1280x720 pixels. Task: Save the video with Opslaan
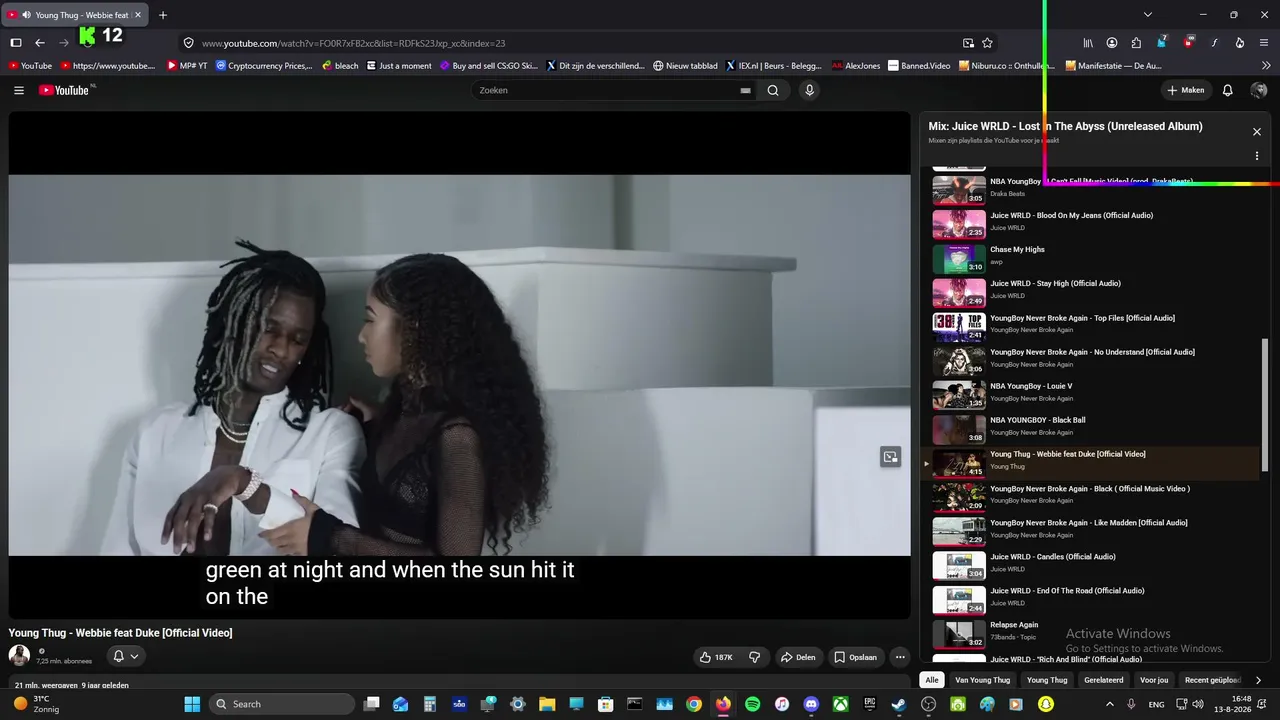pos(856,657)
